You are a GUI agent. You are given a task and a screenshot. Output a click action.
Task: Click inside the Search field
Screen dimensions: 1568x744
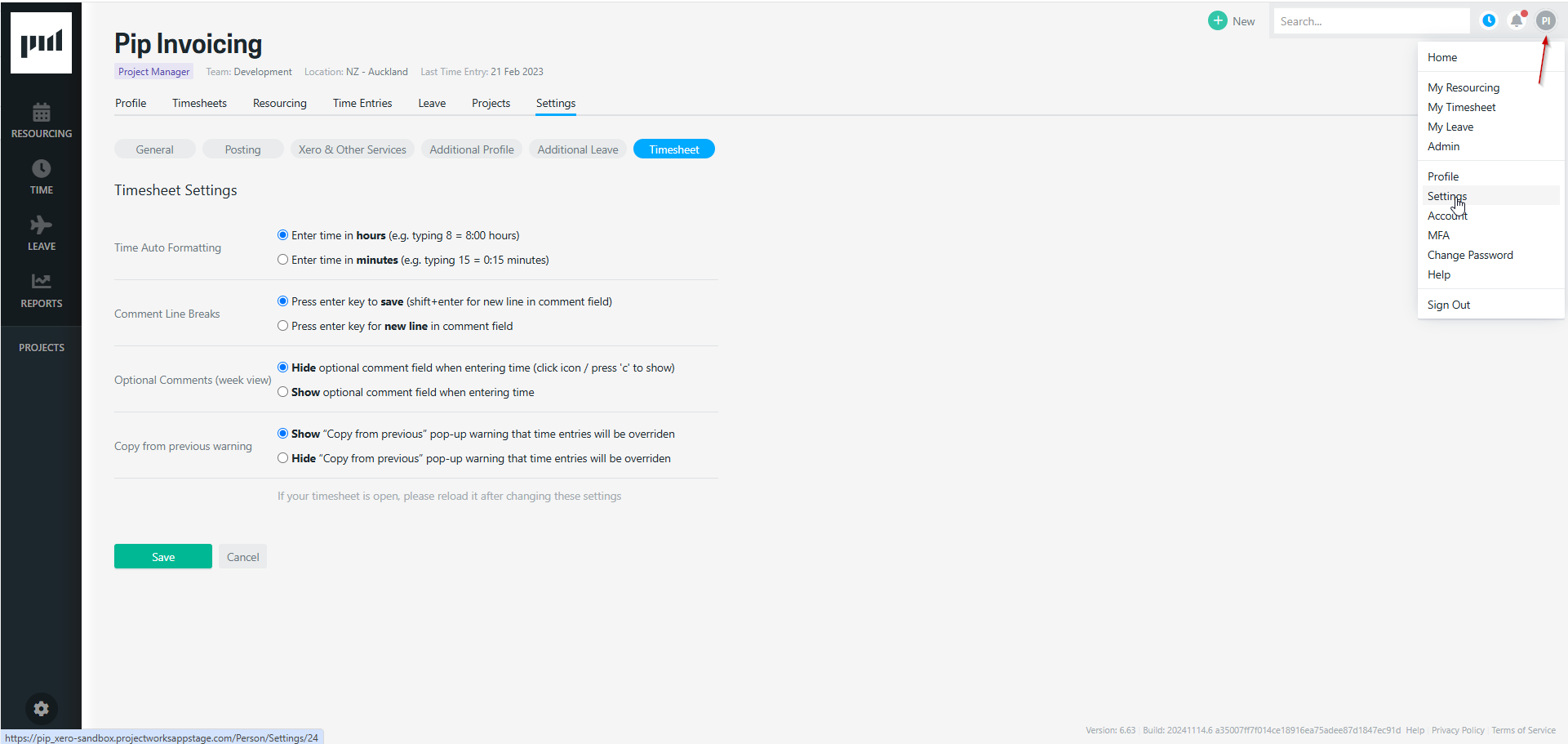tap(1372, 20)
